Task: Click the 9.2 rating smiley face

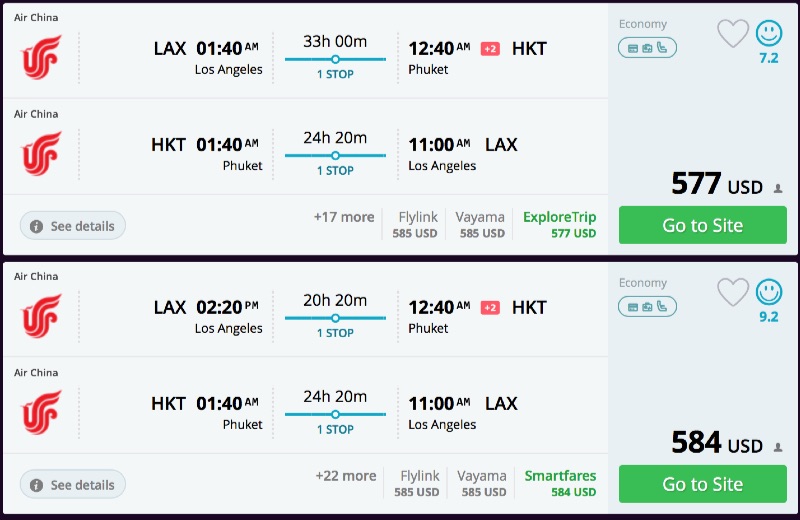Action: [769, 292]
